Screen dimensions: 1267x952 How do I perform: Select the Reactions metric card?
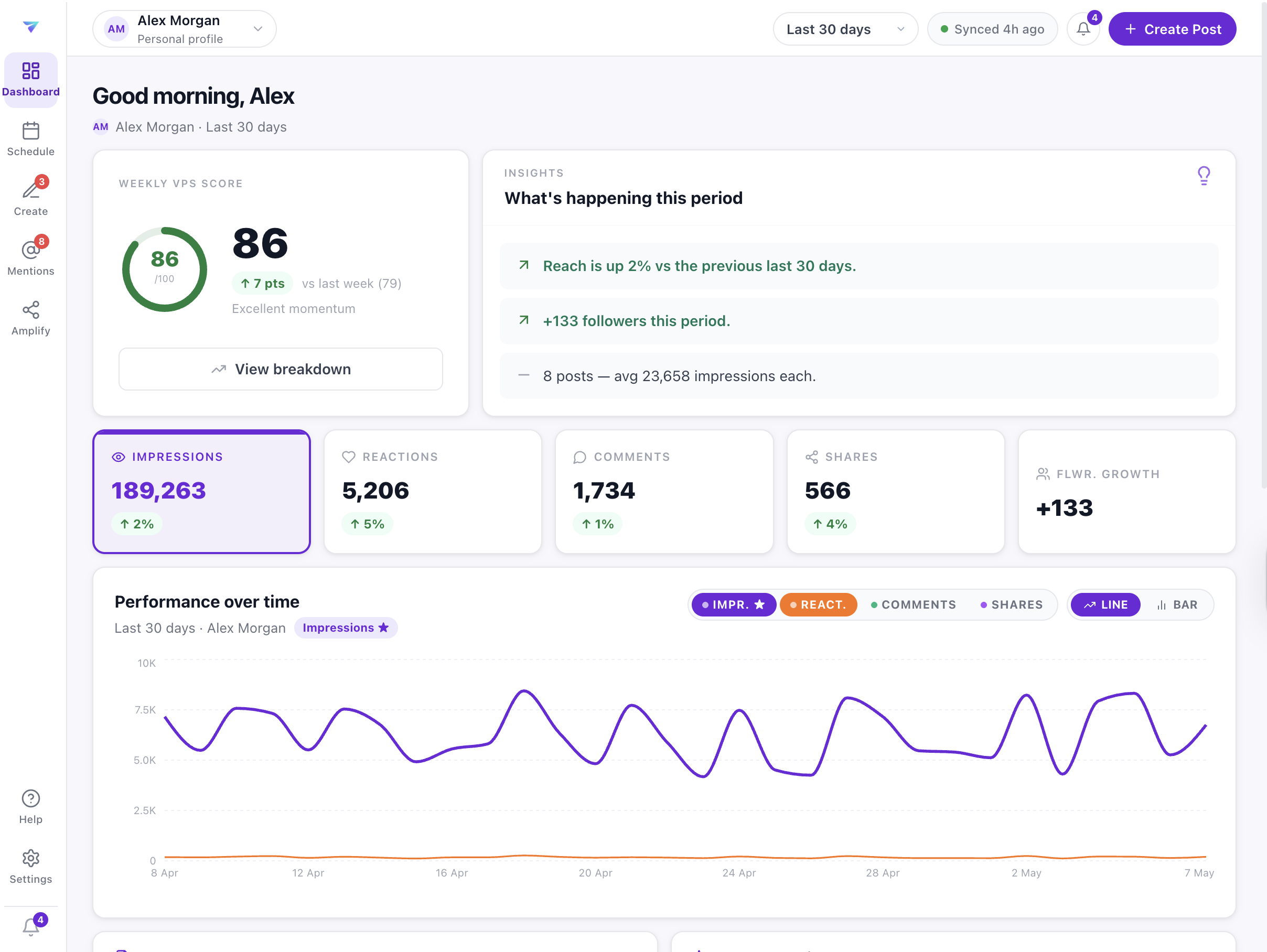click(433, 492)
